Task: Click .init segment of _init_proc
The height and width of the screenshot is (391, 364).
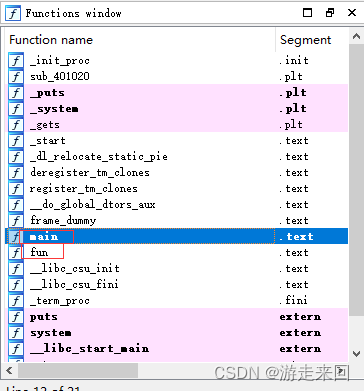Action: point(294,61)
